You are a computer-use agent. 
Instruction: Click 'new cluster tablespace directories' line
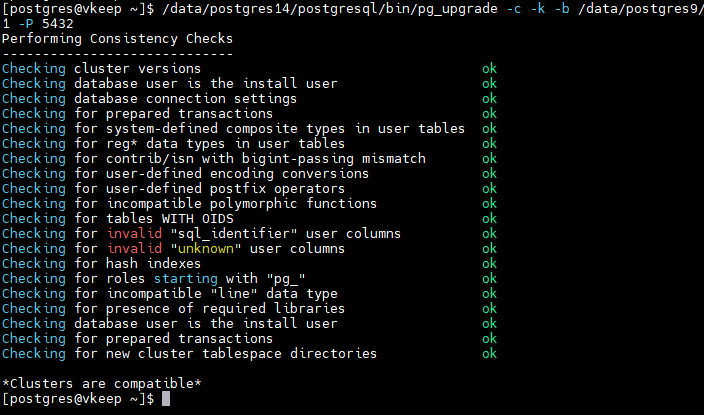pos(189,354)
